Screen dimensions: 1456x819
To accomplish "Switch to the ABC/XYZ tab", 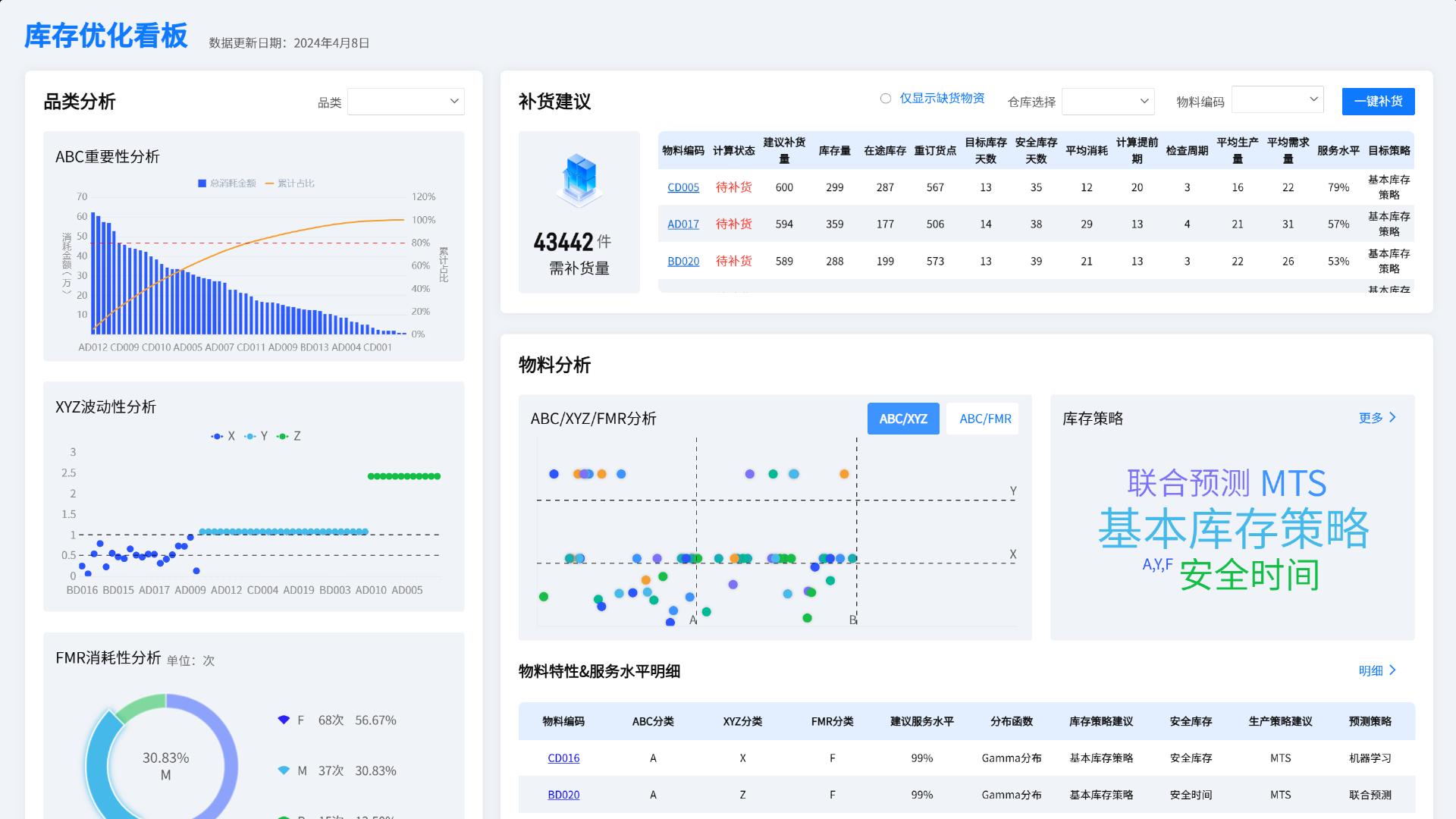I will pyautogui.click(x=903, y=418).
